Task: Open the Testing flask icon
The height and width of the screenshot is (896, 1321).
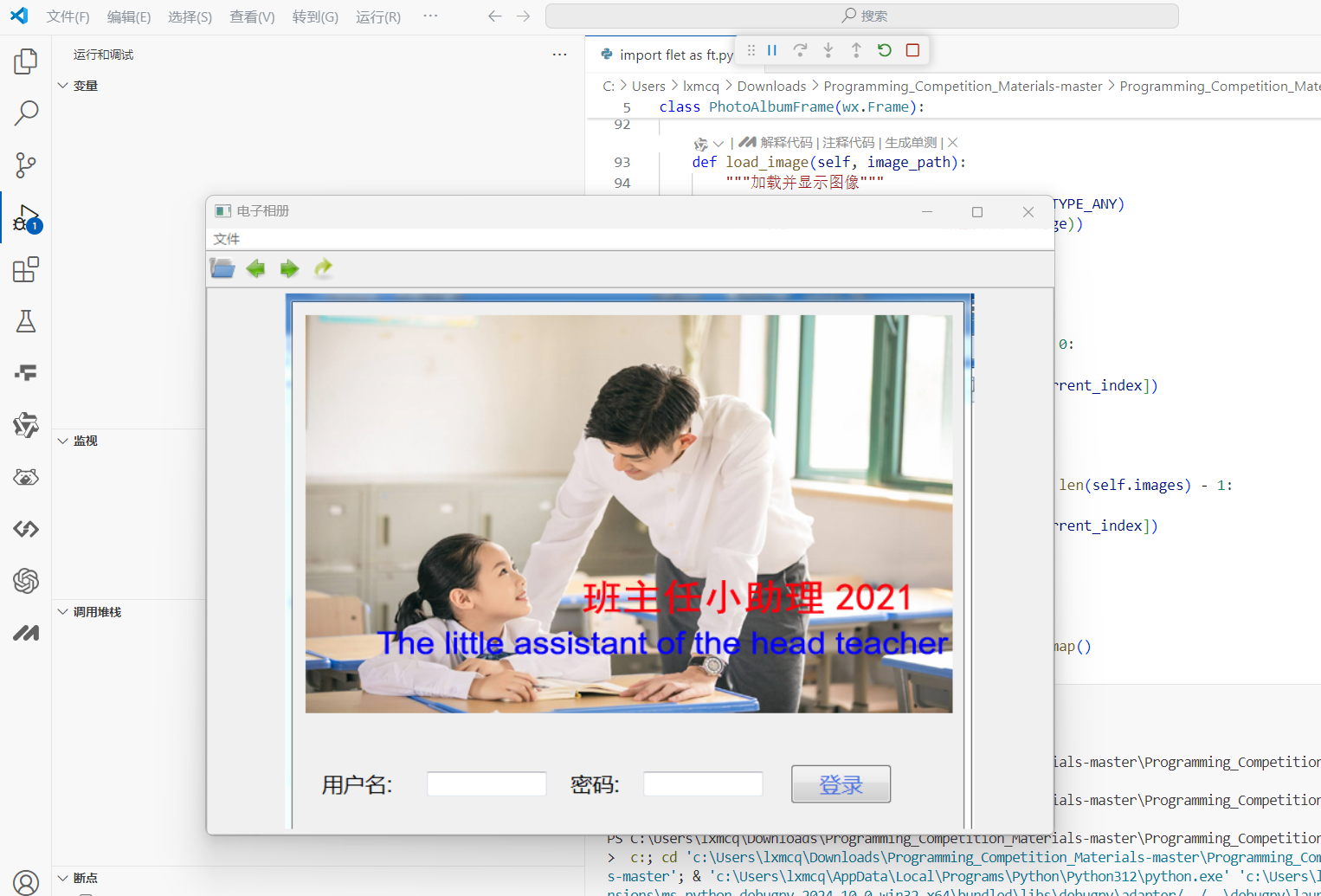Action: pos(26,321)
